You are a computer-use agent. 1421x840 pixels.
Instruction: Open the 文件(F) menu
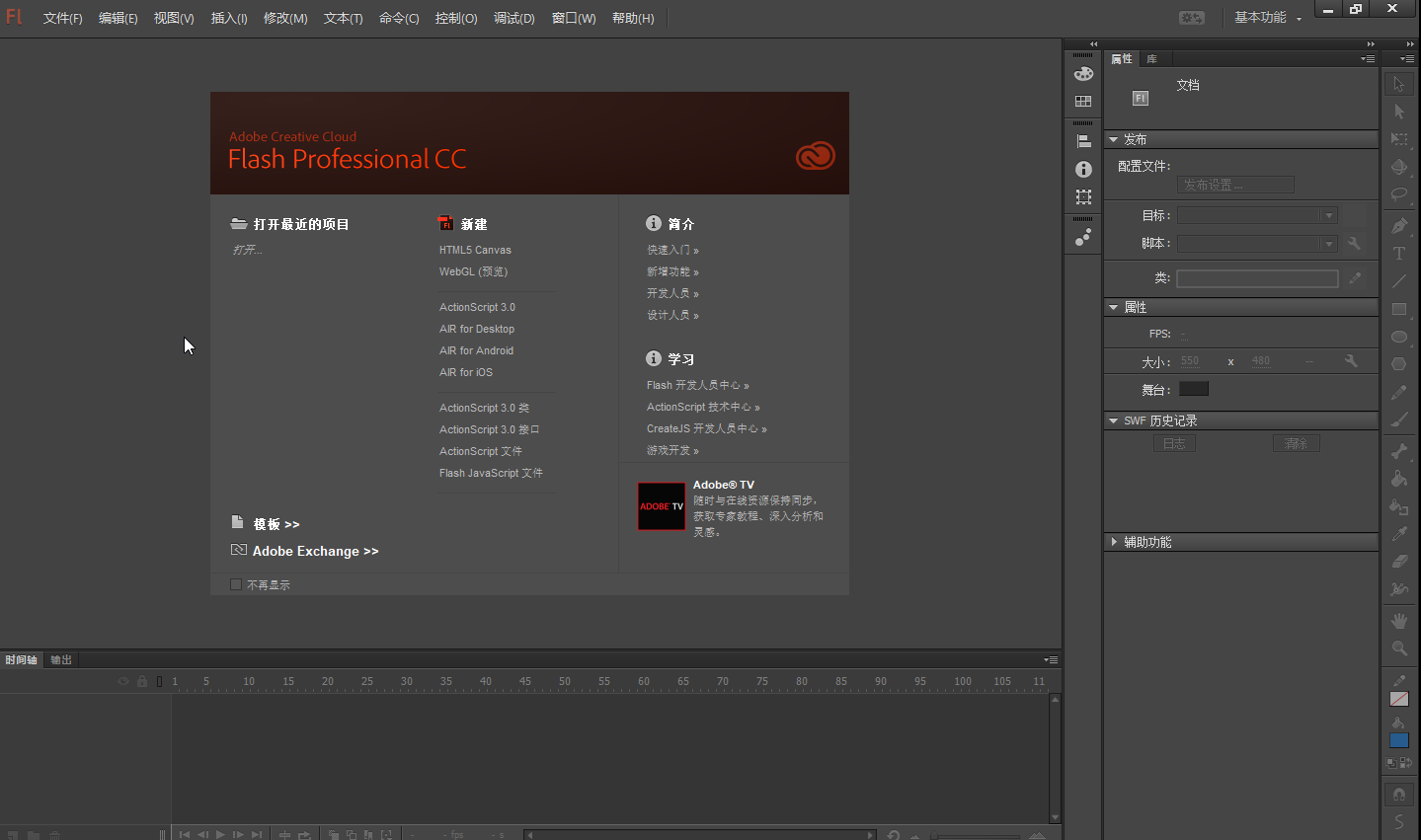[62, 19]
